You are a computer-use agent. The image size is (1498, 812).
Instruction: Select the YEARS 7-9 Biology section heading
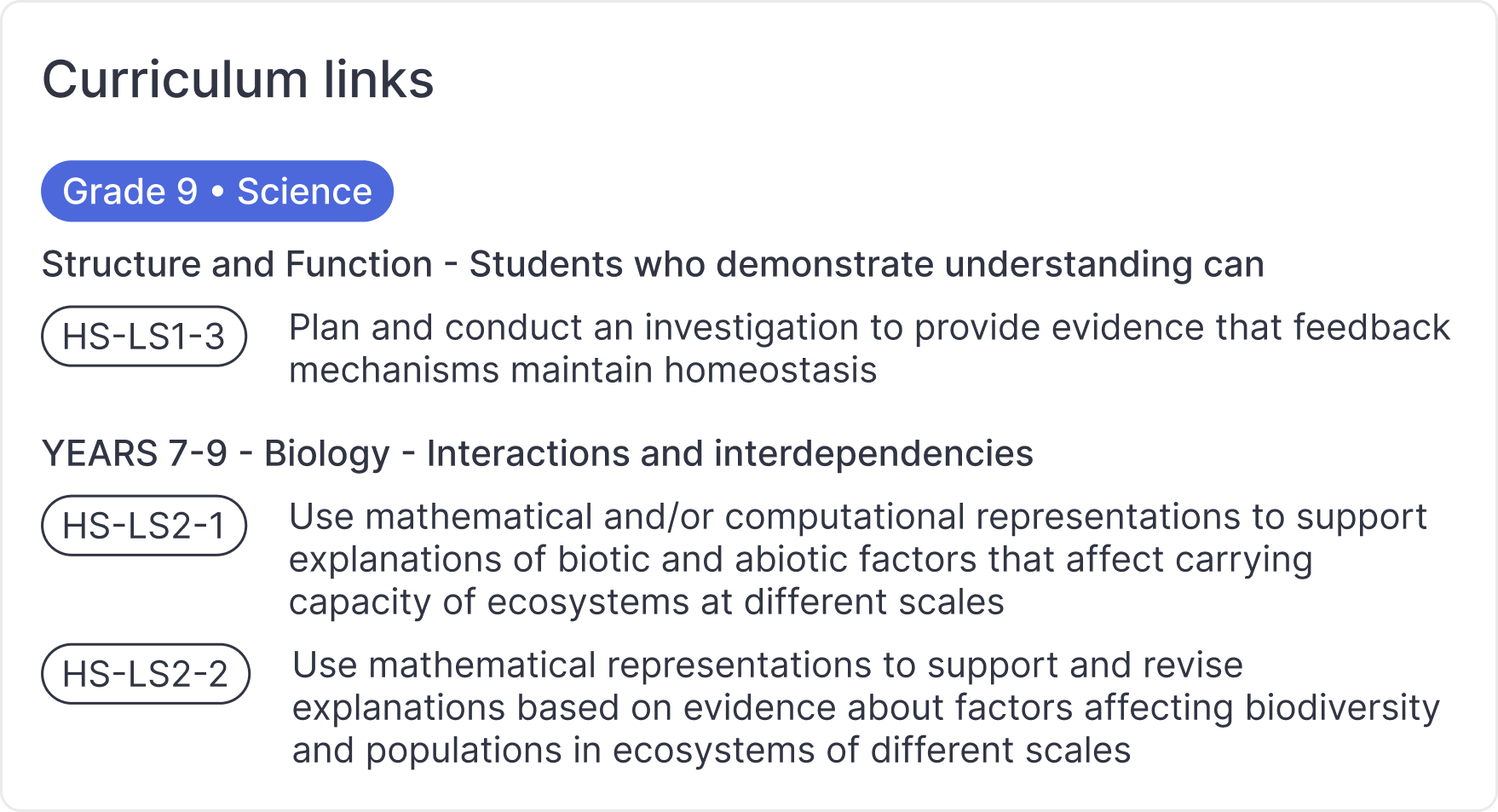[537, 453]
